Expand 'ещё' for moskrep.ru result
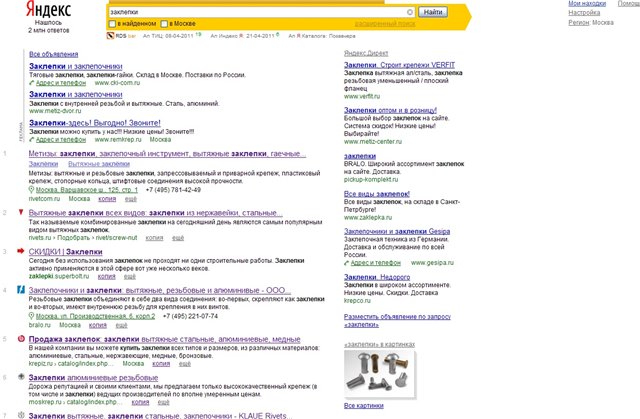 (164, 402)
